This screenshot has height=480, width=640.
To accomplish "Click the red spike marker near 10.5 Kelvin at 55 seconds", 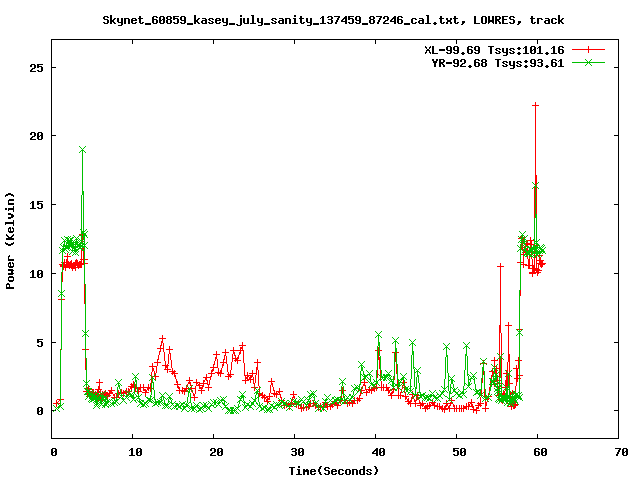I will [500, 266].
